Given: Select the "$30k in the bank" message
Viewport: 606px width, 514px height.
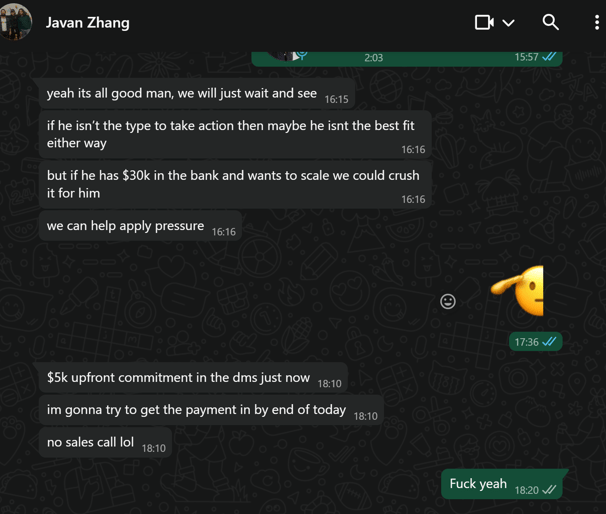Looking at the screenshot, I should [235, 184].
